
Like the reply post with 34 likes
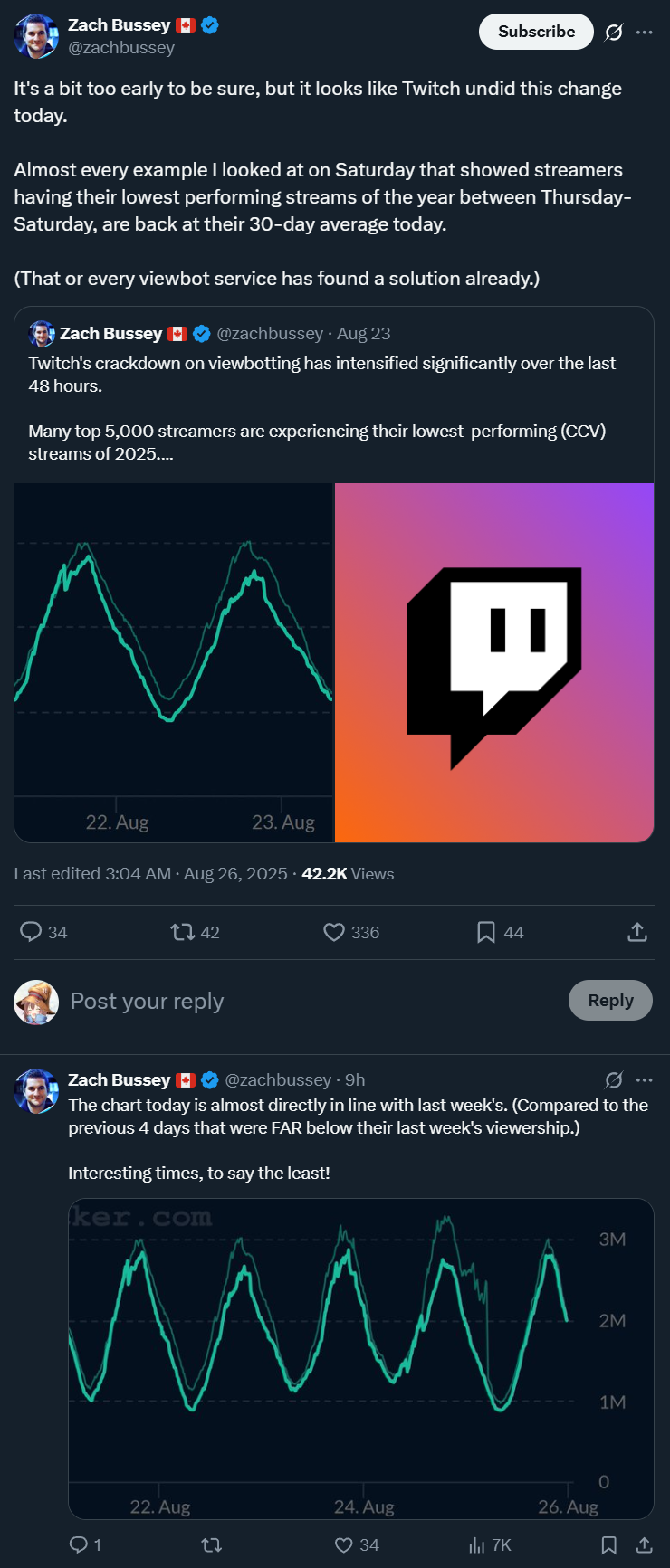point(344,1545)
